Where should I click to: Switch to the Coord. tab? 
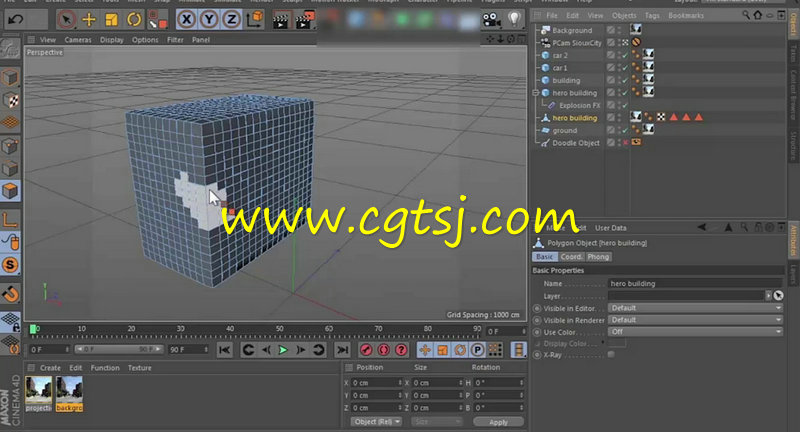coord(571,257)
